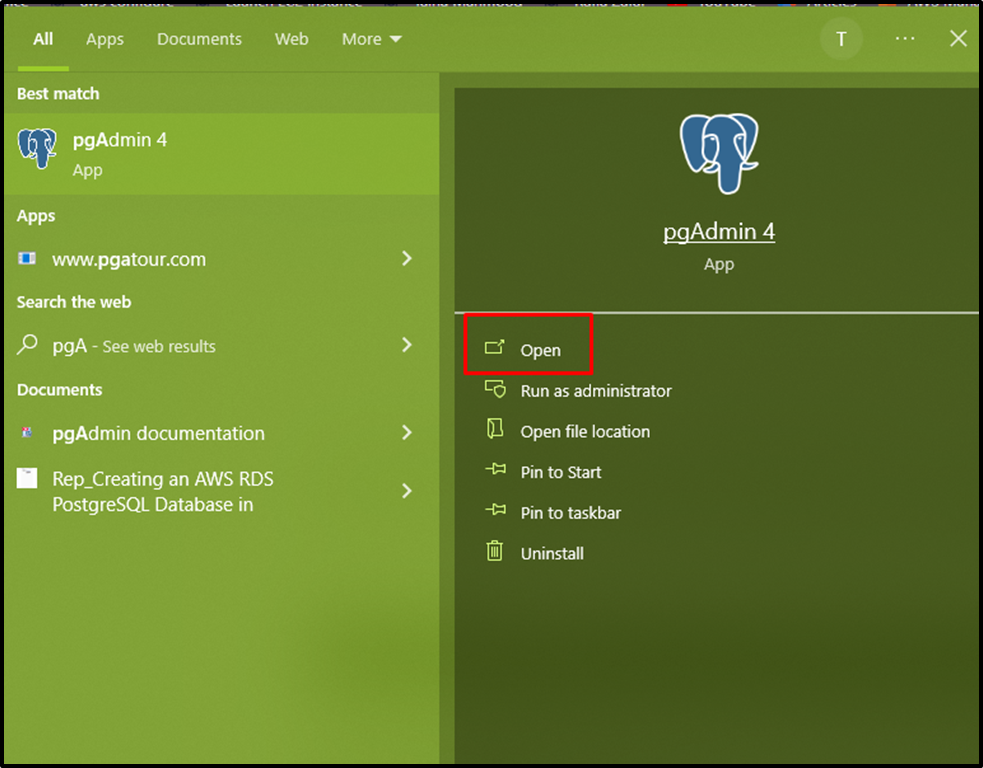Click the Pin to taskbar pin icon

[x=495, y=512]
